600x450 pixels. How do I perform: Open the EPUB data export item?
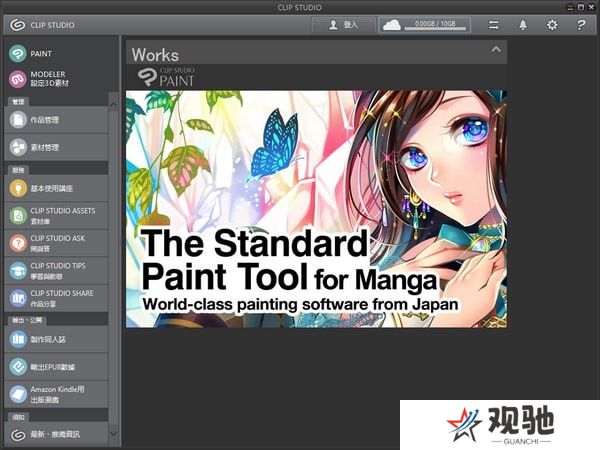pos(56,367)
